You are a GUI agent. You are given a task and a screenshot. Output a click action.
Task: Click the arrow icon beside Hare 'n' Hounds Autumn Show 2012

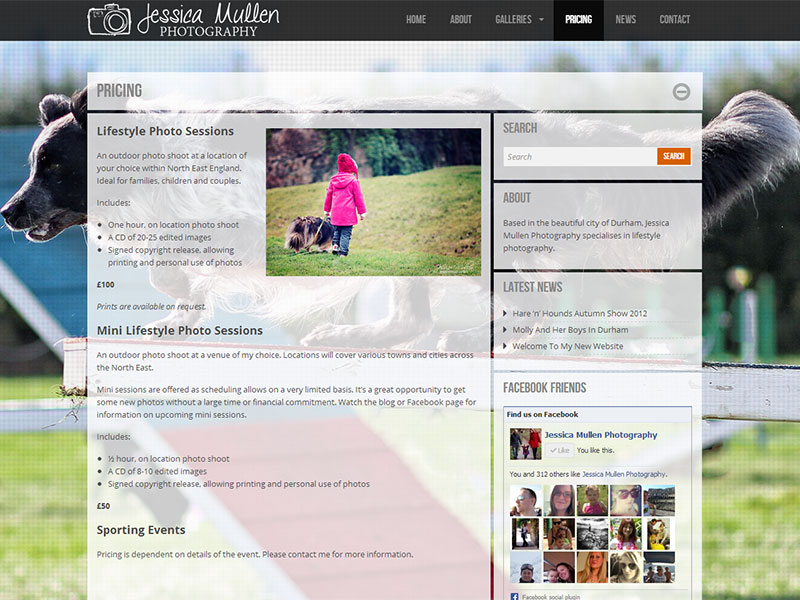click(x=505, y=312)
